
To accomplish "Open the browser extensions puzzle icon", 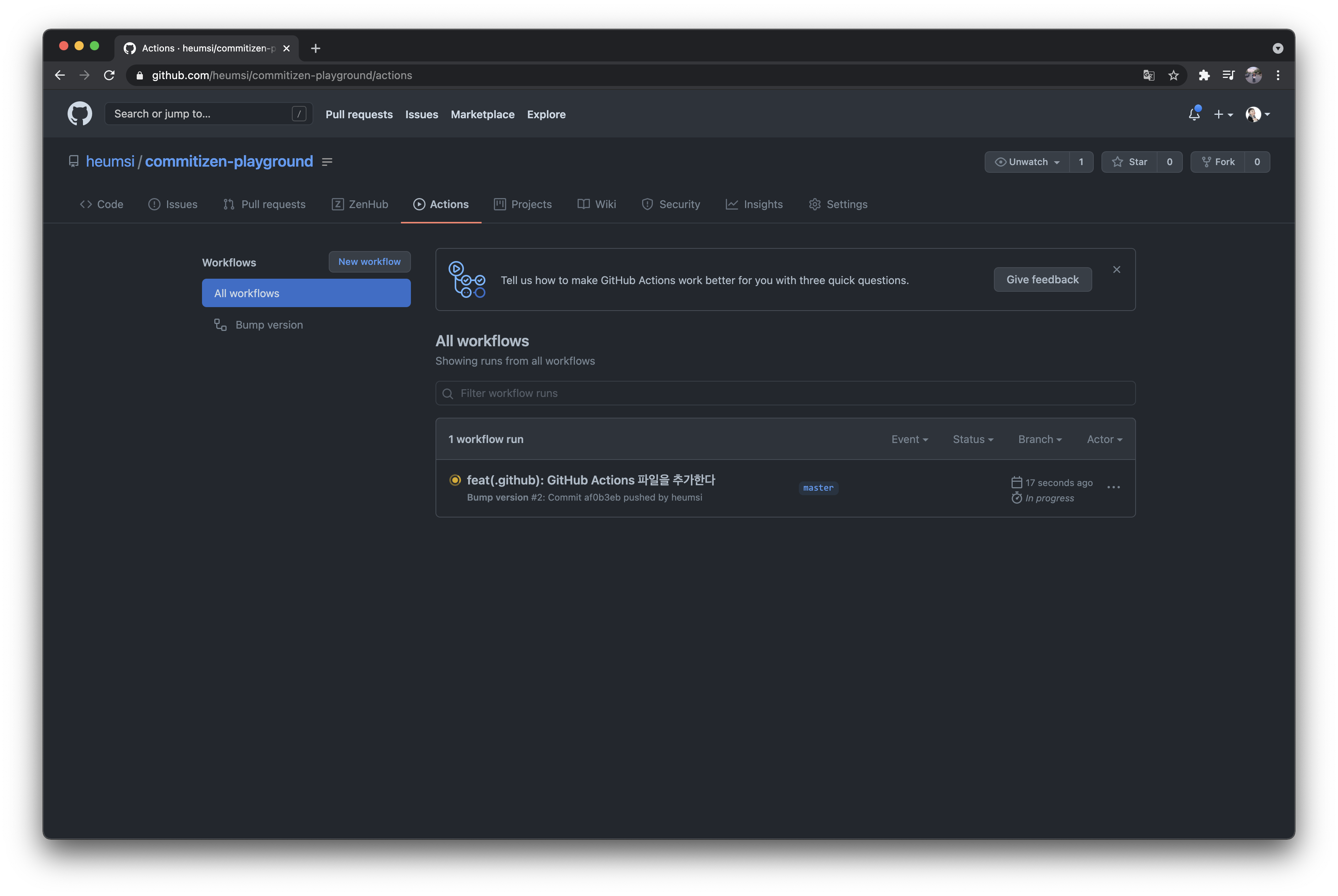I will click(1204, 75).
